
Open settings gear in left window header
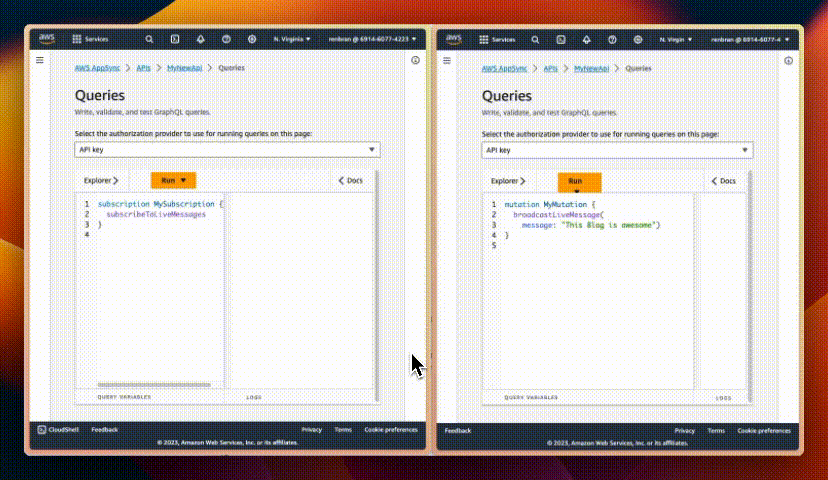pyautogui.click(x=252, y=39)
